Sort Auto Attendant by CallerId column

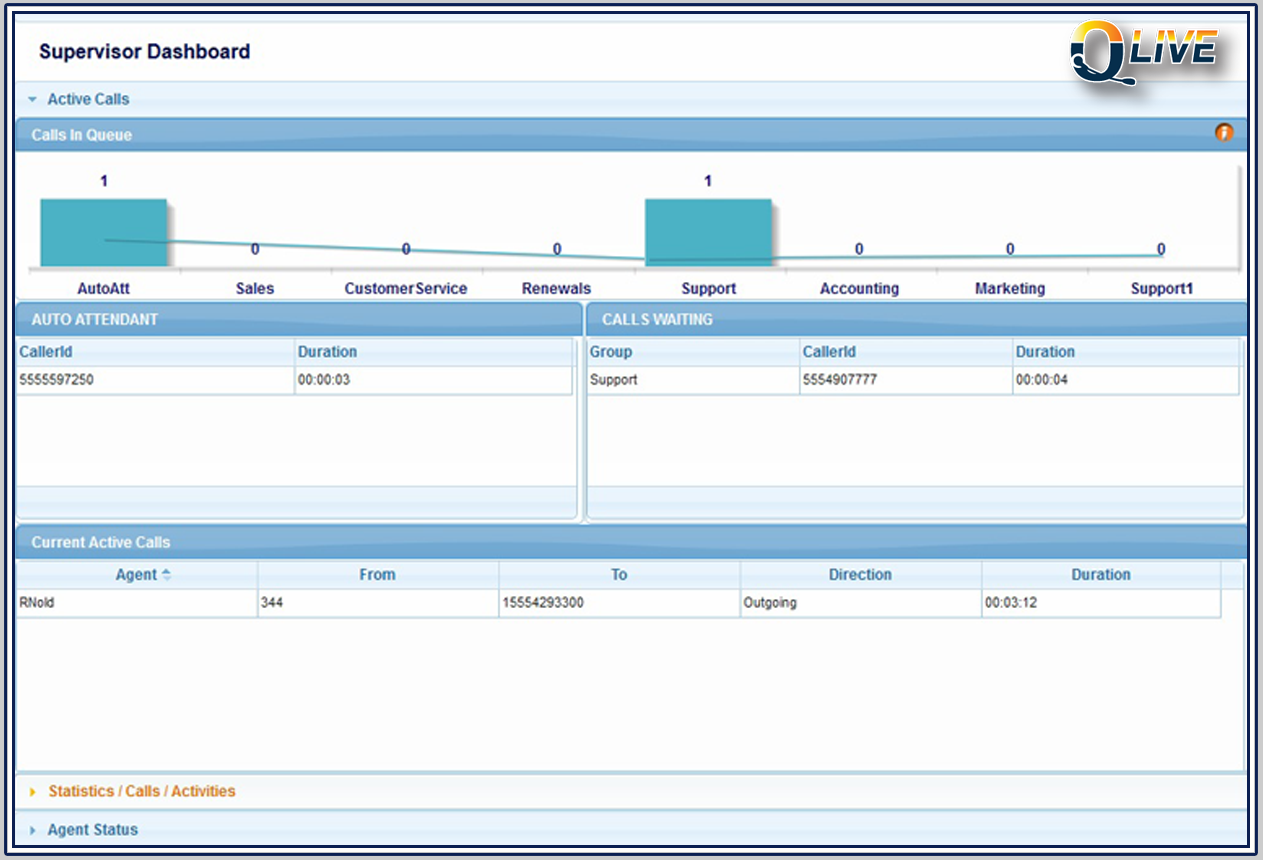(x=46, y=352)
